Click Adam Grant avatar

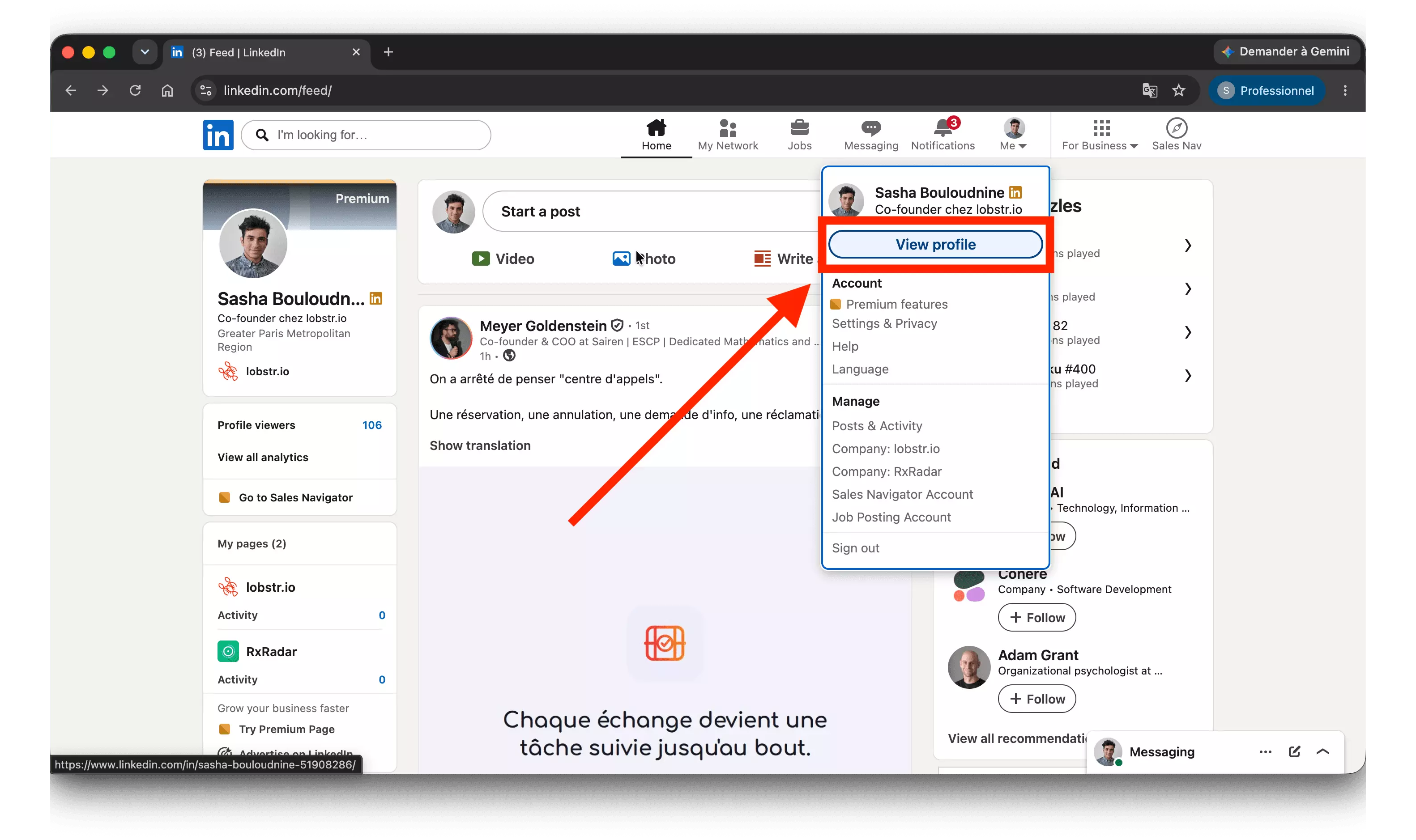[969, 668]
